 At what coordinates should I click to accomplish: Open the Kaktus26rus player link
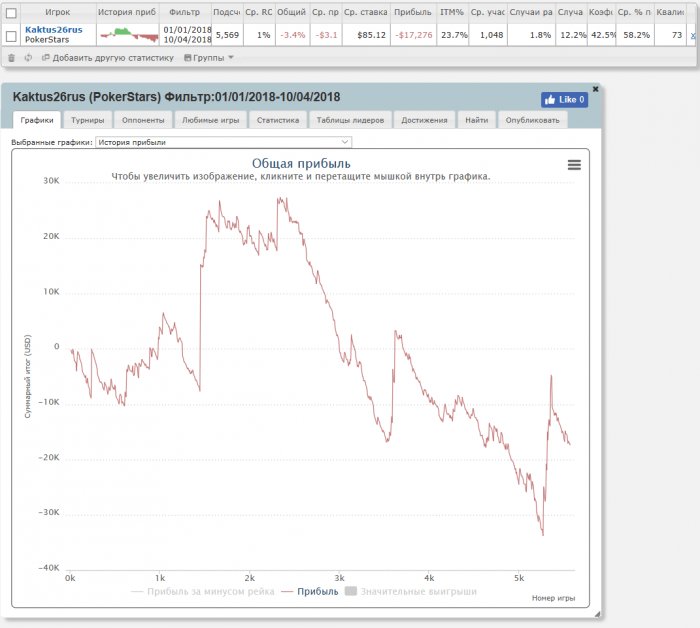click(53, 30)
